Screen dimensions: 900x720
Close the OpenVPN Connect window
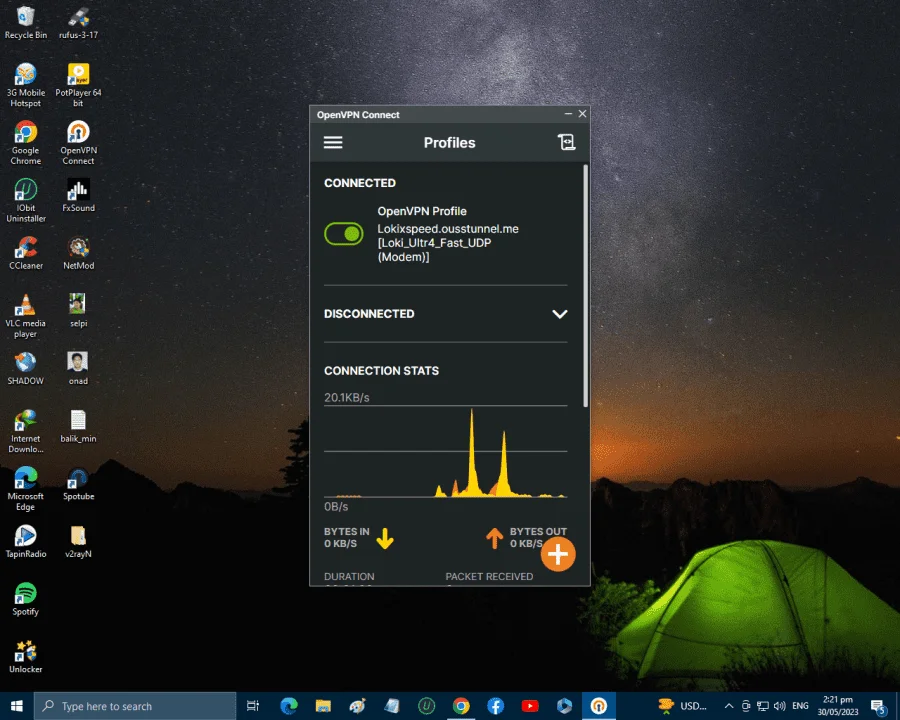click(x=582, y=114)
